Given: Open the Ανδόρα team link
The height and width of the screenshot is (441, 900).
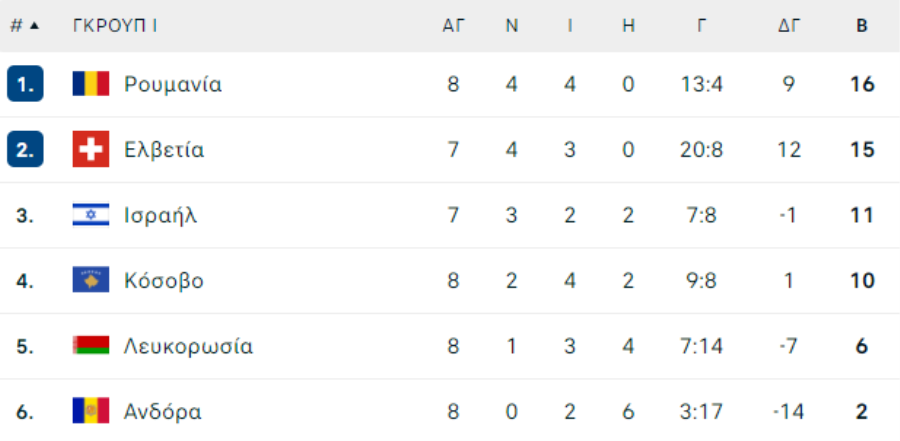Looking at the screenshot, I should [x=163, y=412].
